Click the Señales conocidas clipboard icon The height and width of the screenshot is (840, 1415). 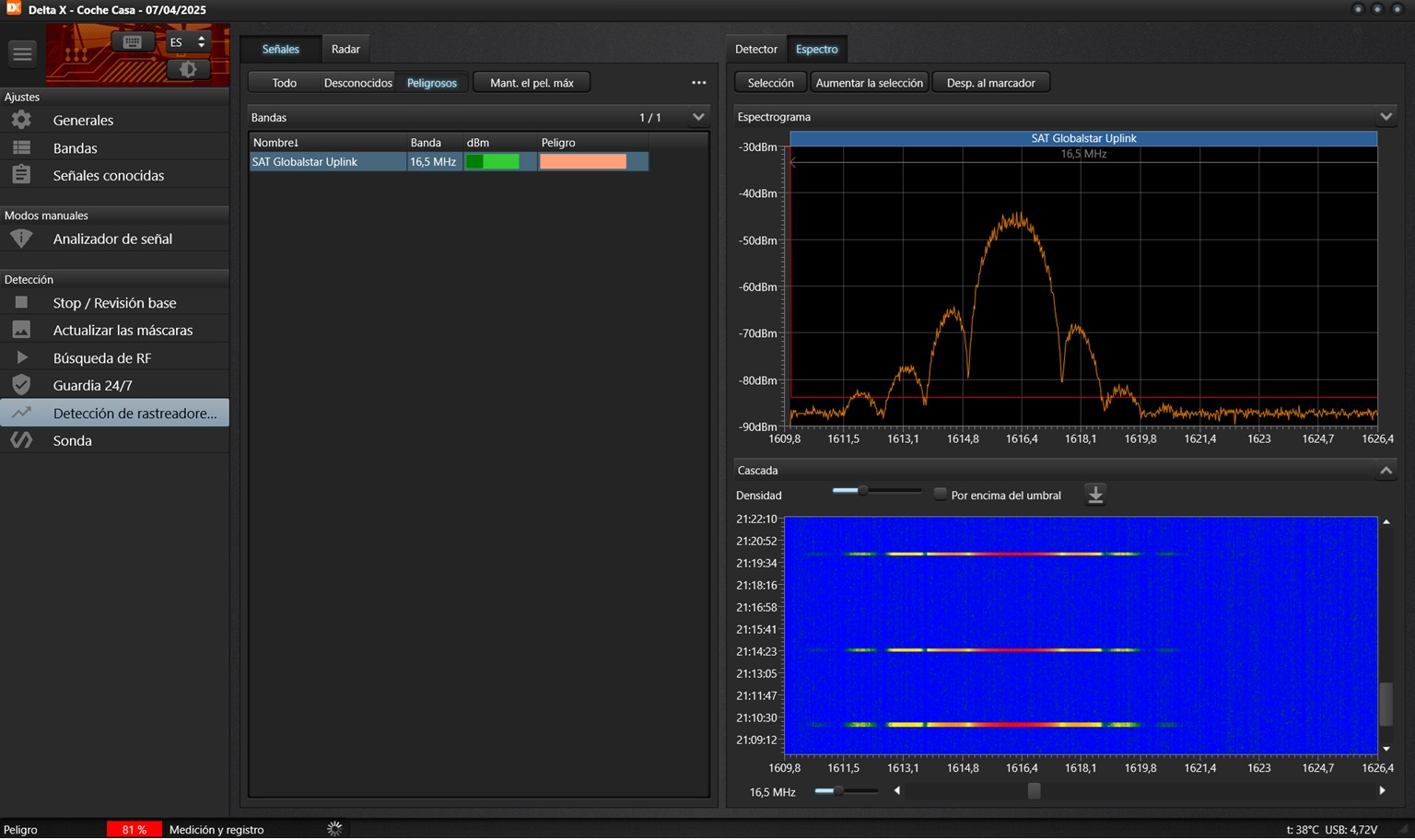(x=21, y=174)
